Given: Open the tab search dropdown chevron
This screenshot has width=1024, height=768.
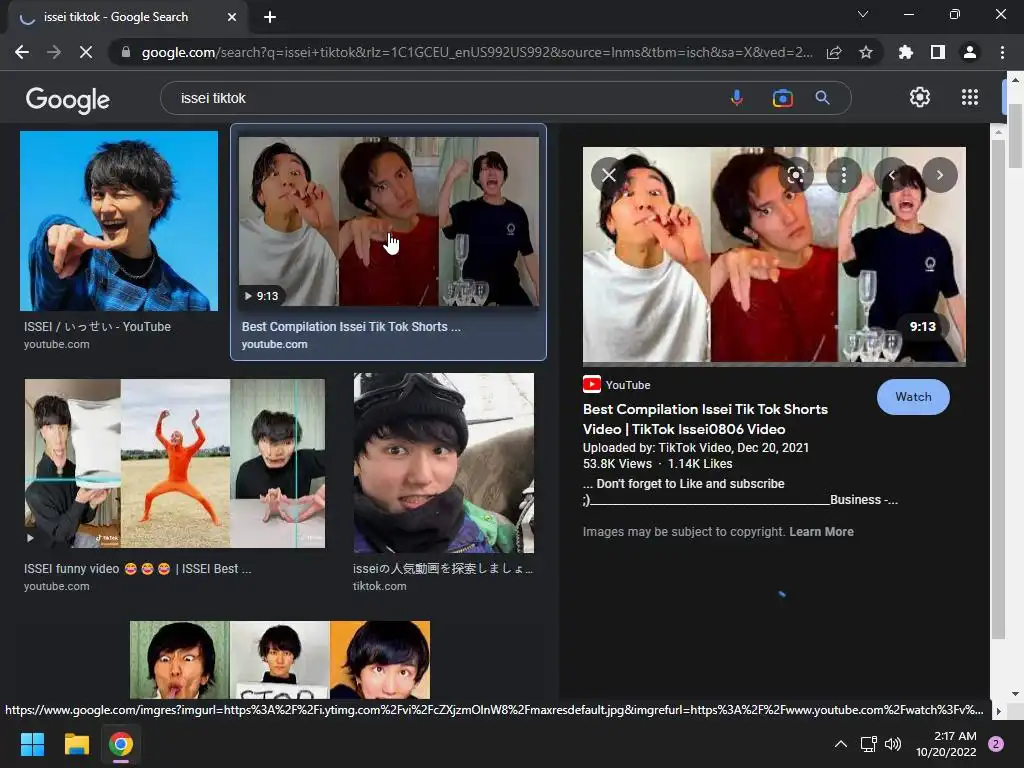Looking at the screenshot, I should (x=863, y=14).
